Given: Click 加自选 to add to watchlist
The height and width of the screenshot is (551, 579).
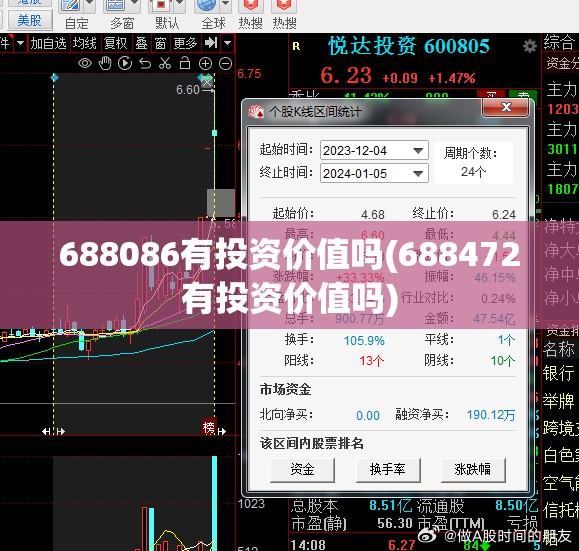Looking at the screenshot, I should point(48,43).
